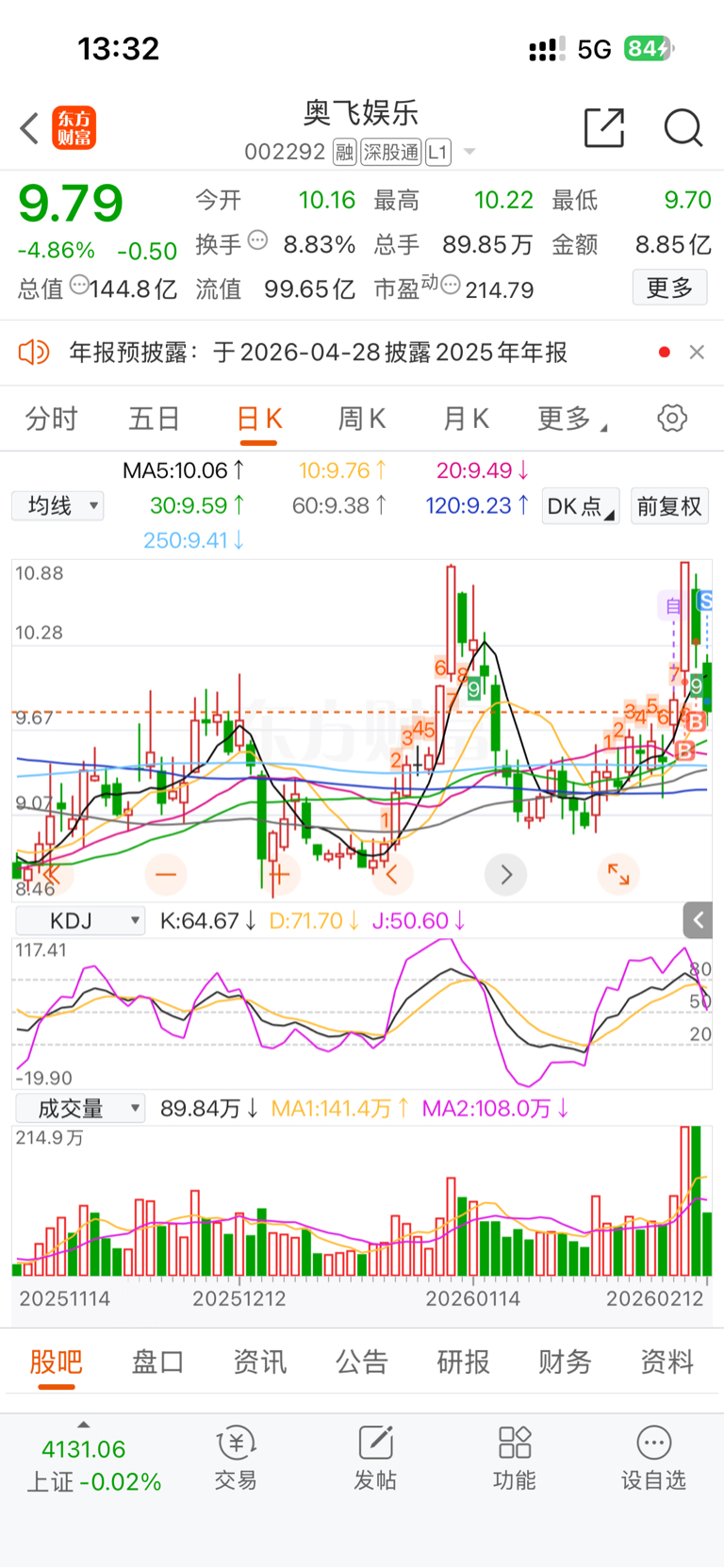
Task: Open 盘口 tab
Action: coord(157,1362)
